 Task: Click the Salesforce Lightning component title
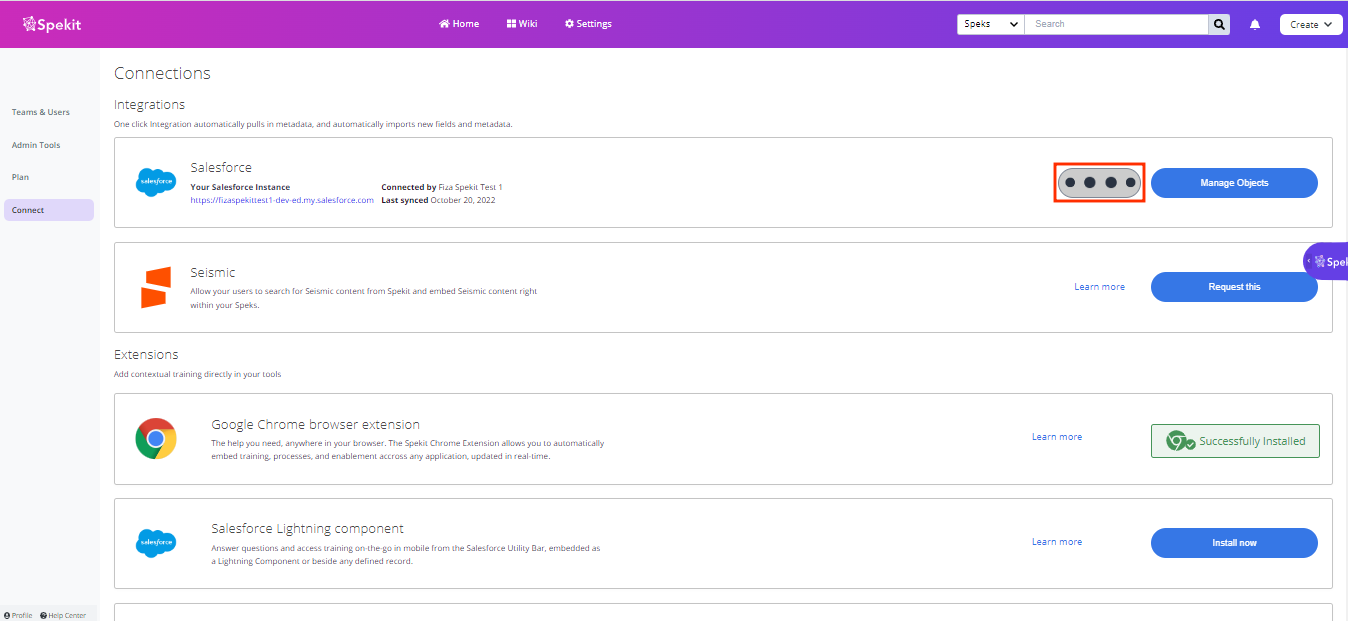(x=307, y=528)
